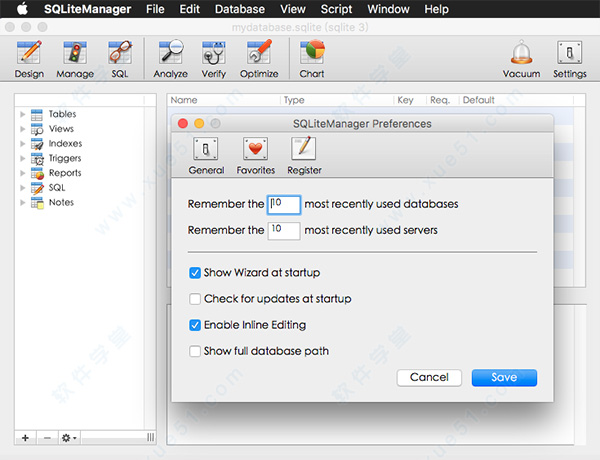The image size is (600, 460).
Task: Expand the Reports tree node
Action: (x=23, y=173)
